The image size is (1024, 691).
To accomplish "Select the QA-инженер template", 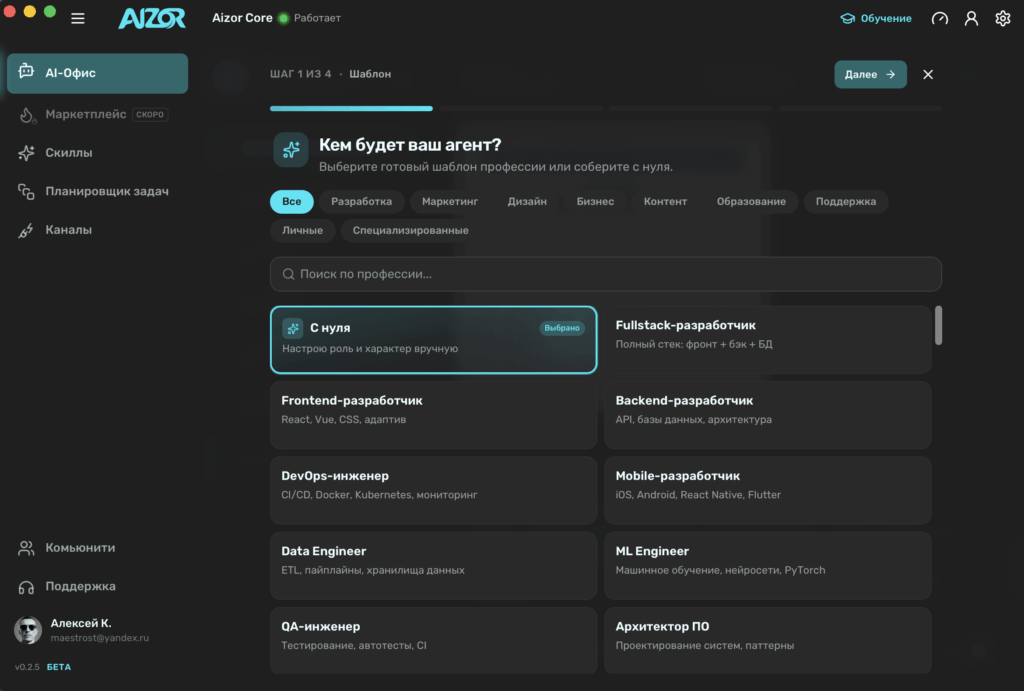I will (x=434, y=641).
